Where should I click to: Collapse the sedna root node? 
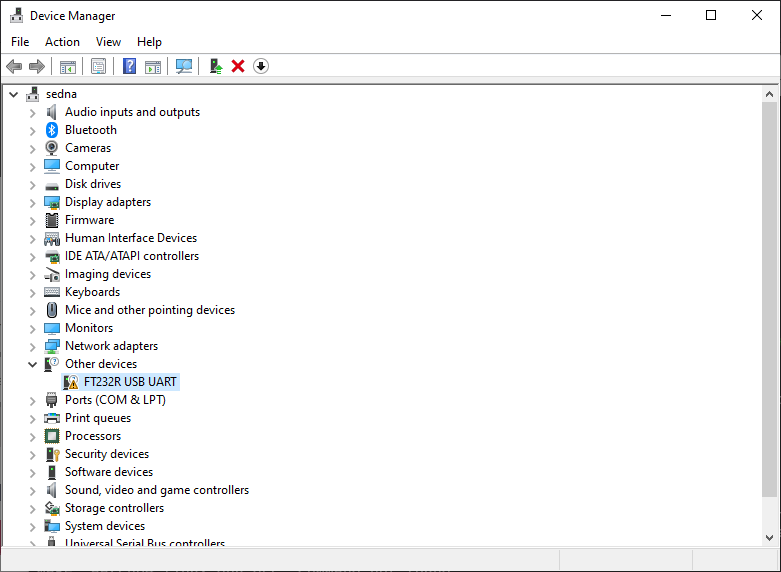(x=14, y=94)
